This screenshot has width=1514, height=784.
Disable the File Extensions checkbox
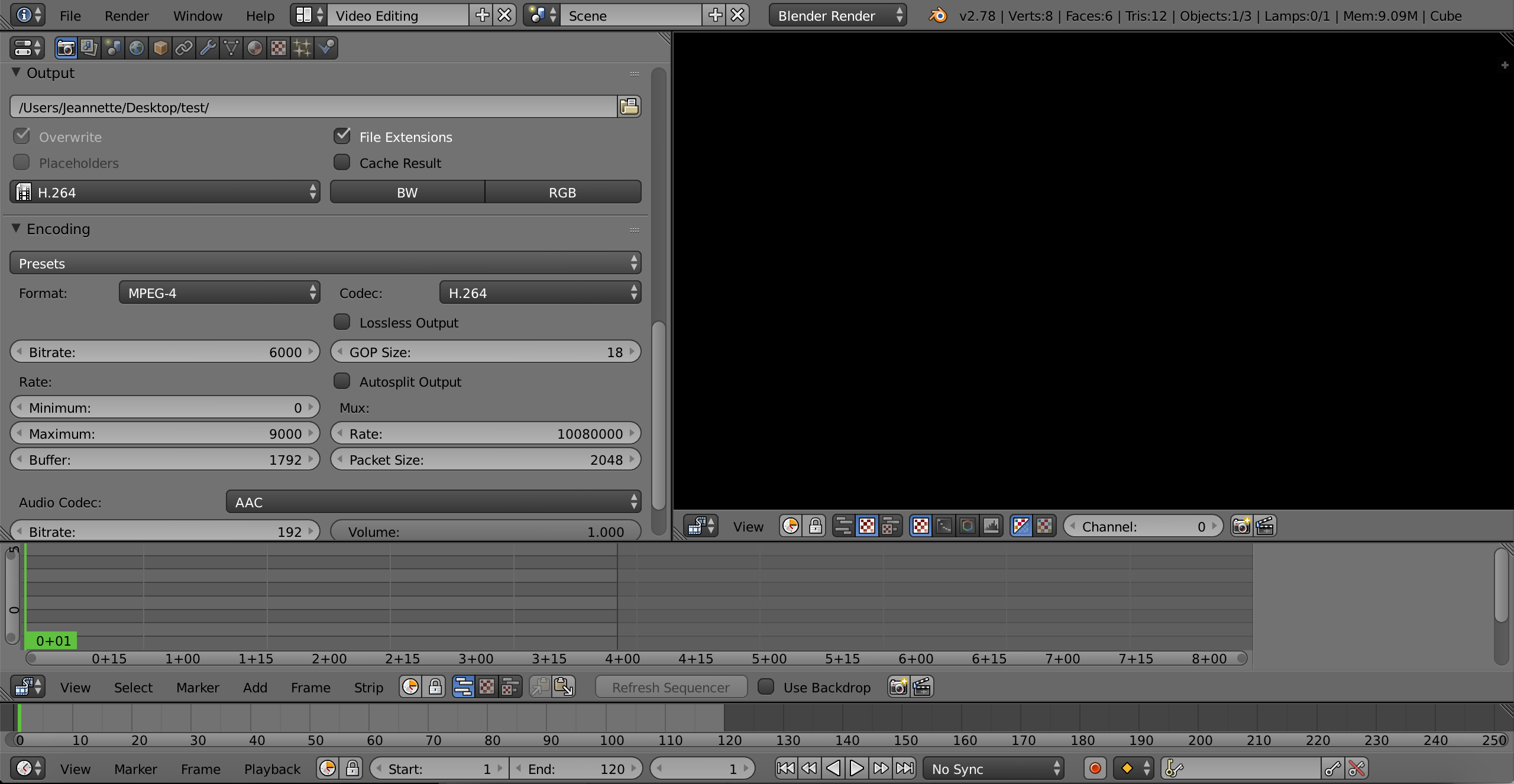point(342,137)
